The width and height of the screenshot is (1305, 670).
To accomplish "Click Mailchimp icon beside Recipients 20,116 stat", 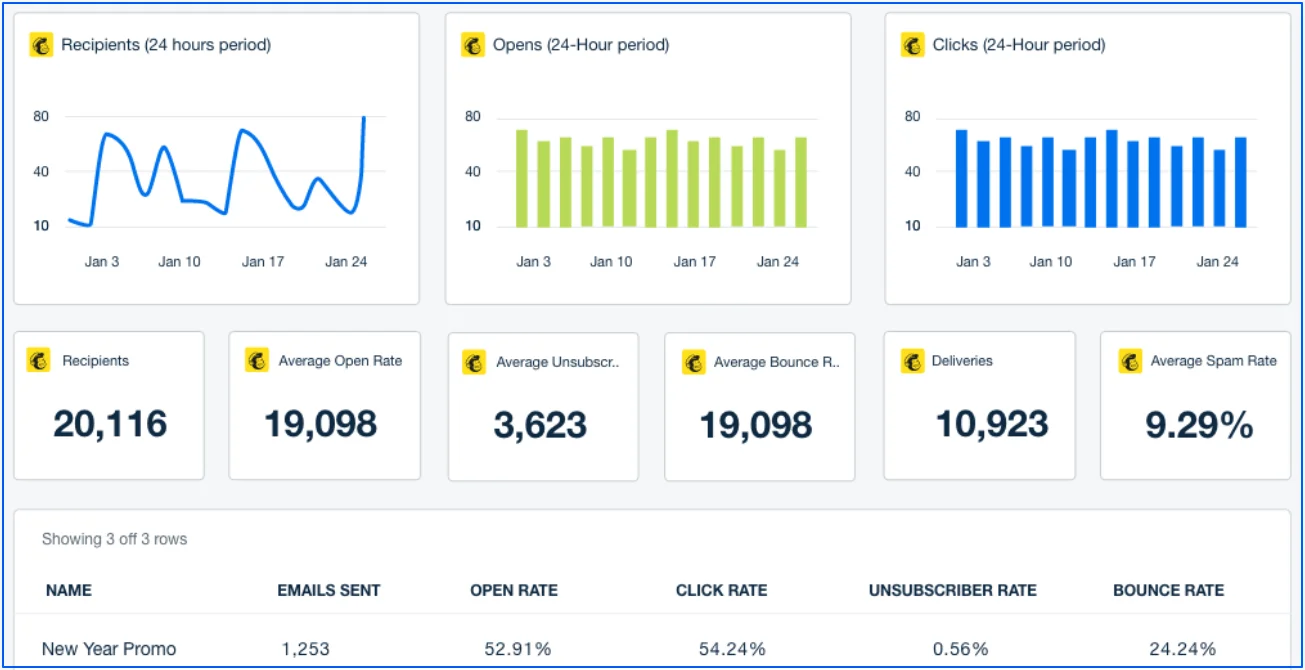I will [39, 361].
